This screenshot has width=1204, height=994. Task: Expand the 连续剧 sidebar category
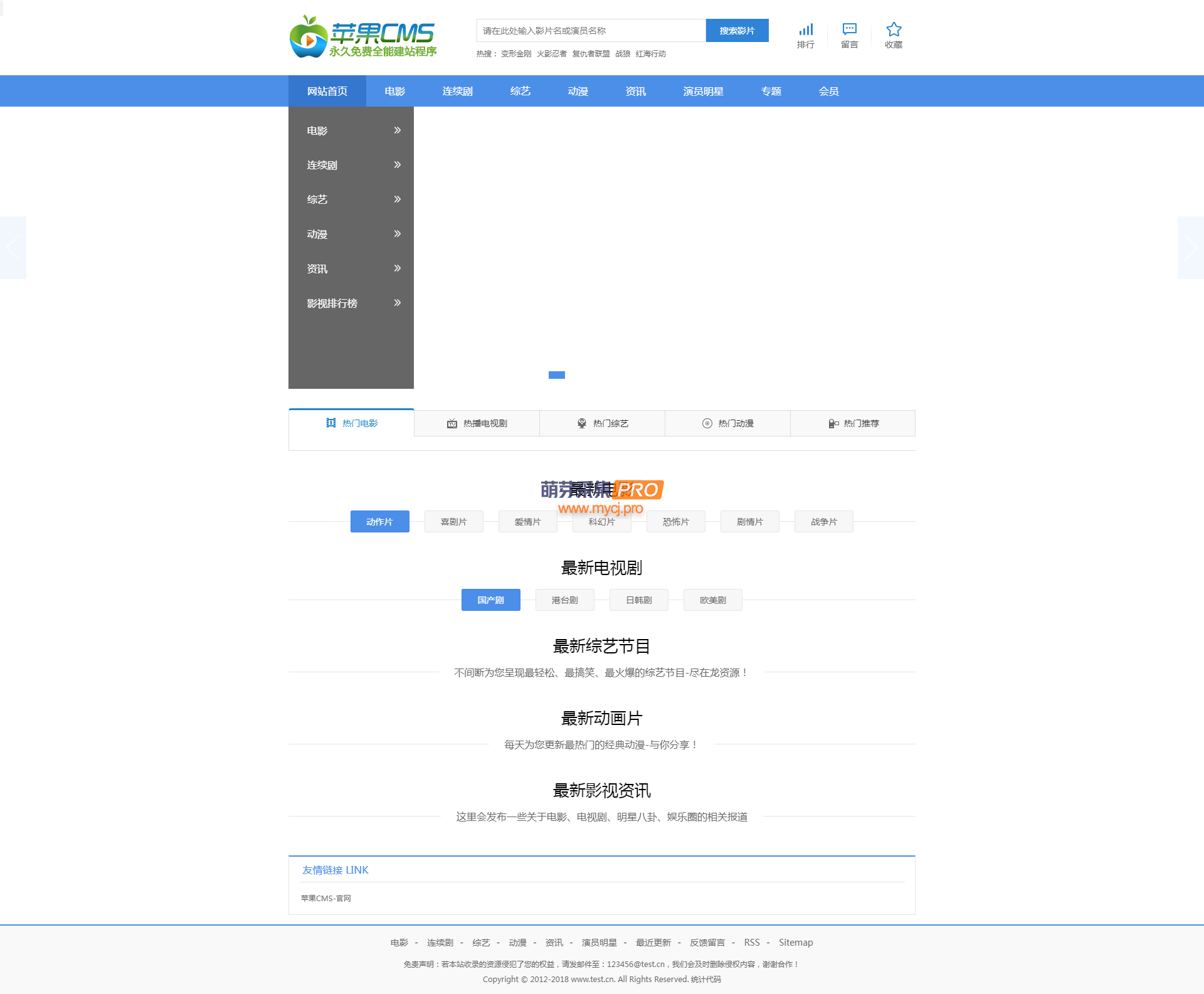tap(351, 165)
